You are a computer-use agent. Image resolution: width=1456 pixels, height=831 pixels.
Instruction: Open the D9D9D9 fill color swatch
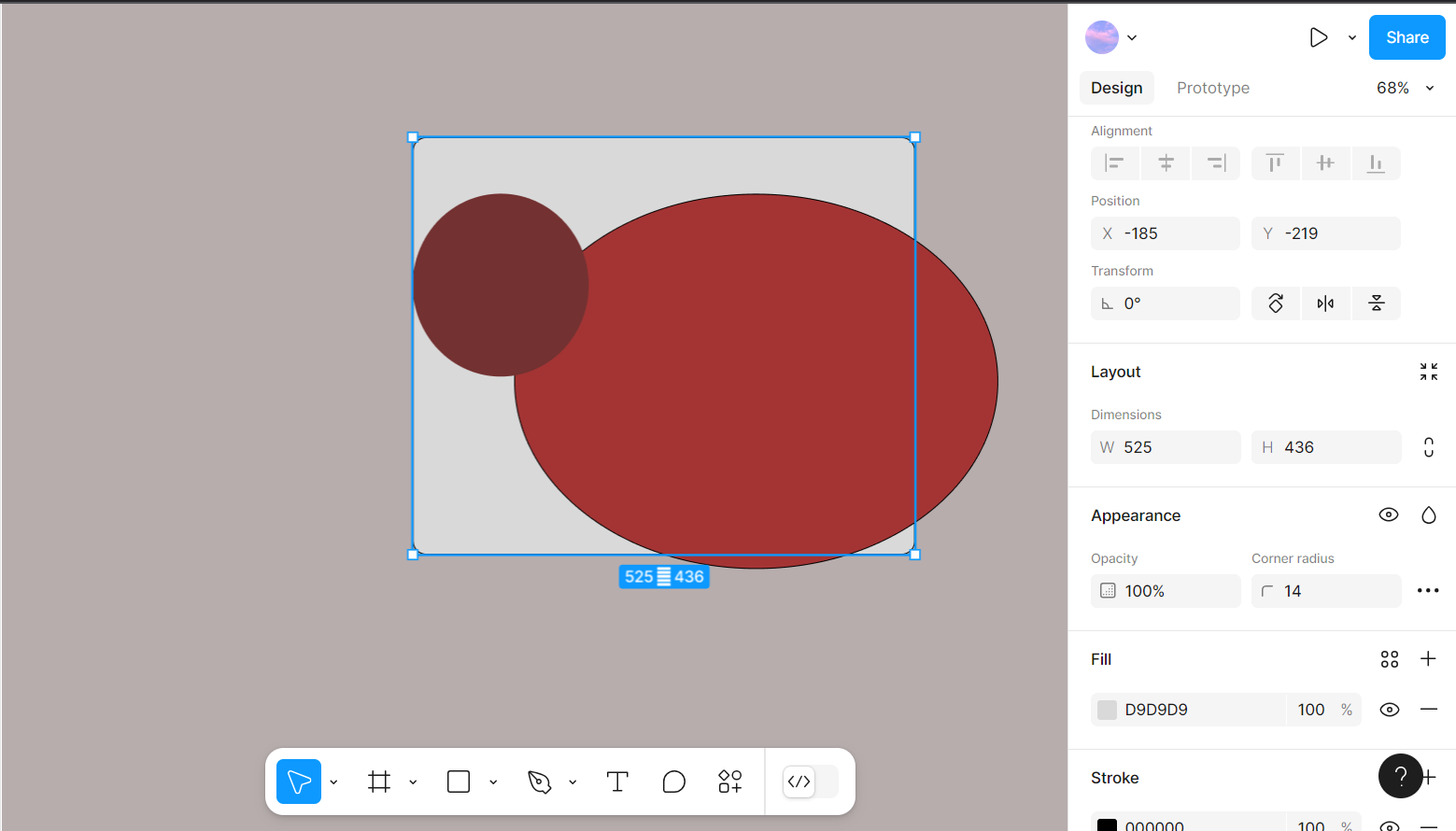coord(1107,710)
